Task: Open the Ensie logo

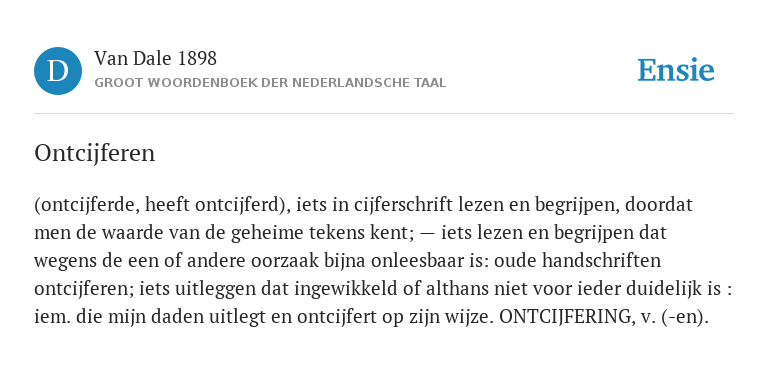Action: click(x=676, y=70)
